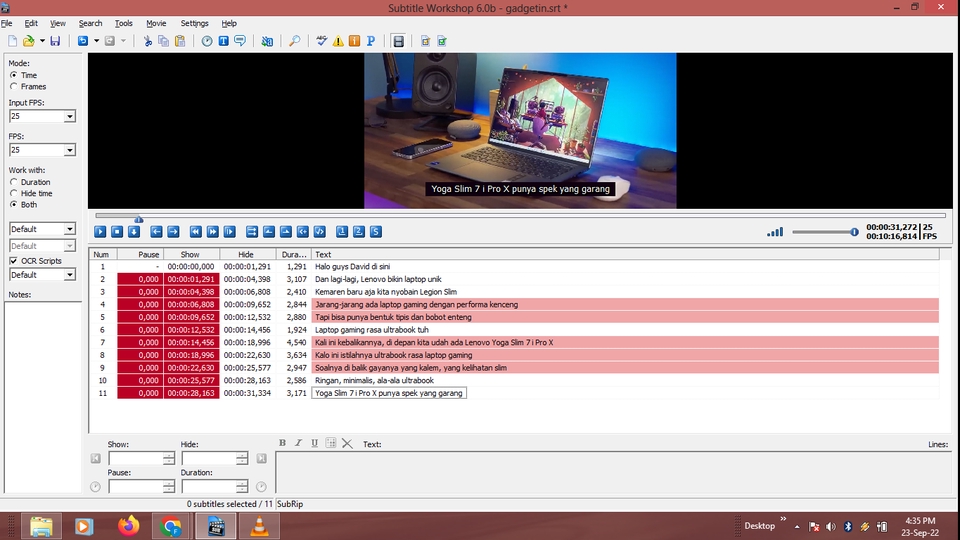Click the set show time button
Viewport: 960px width, 540px height.
[269, 231]
